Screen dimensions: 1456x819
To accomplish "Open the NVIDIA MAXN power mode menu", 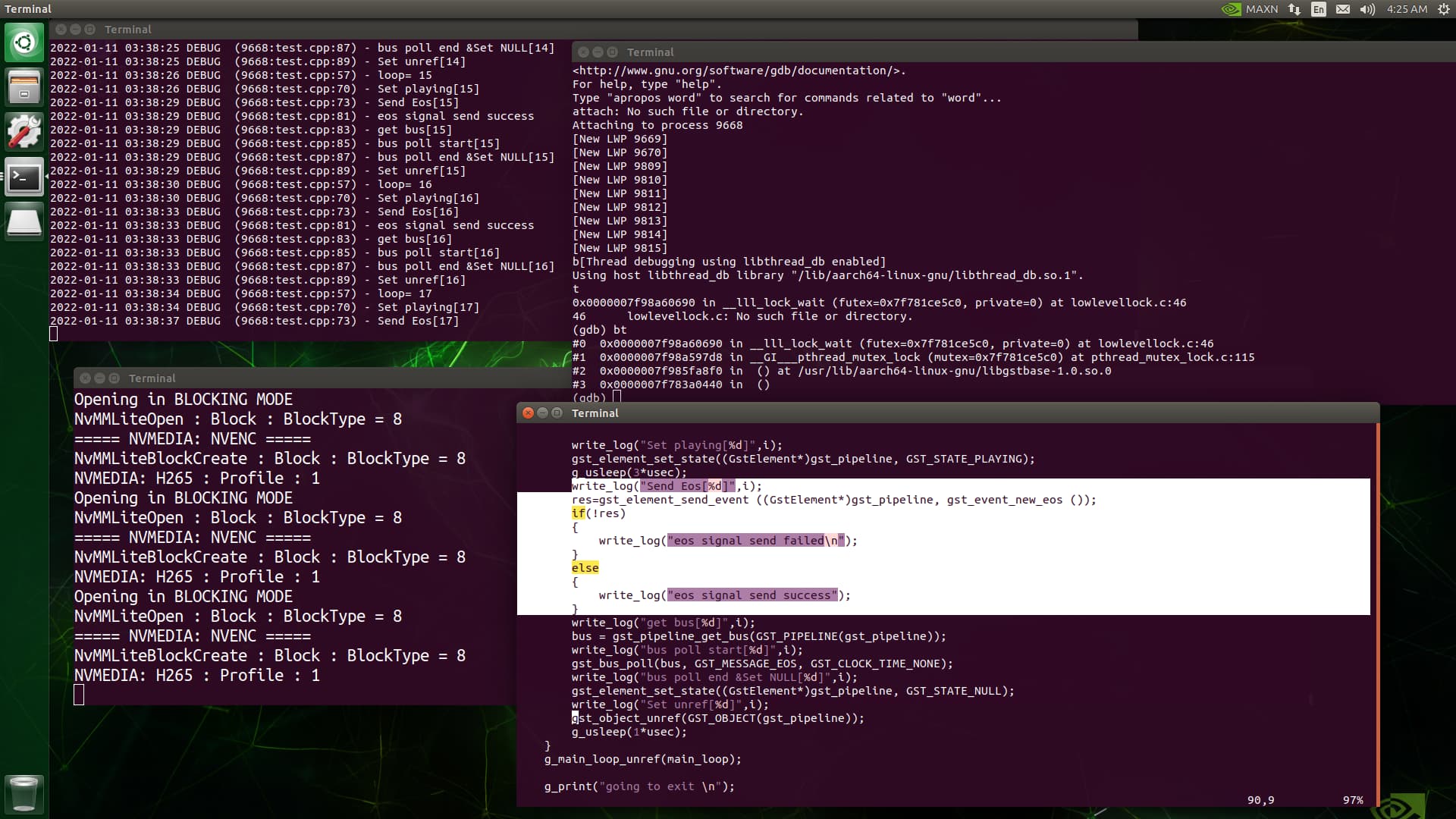I will [x=1250, y=9].
